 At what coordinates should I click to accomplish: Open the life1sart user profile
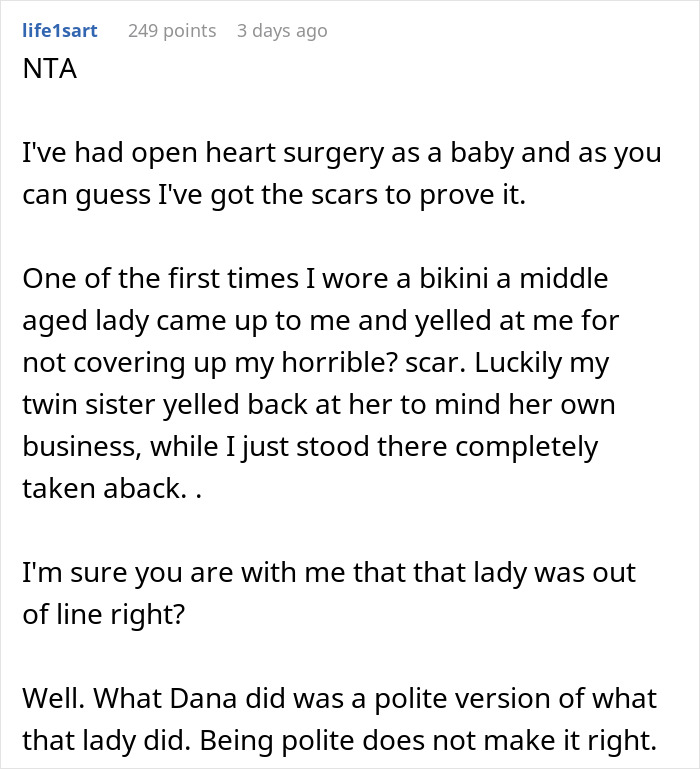point(60,31)
